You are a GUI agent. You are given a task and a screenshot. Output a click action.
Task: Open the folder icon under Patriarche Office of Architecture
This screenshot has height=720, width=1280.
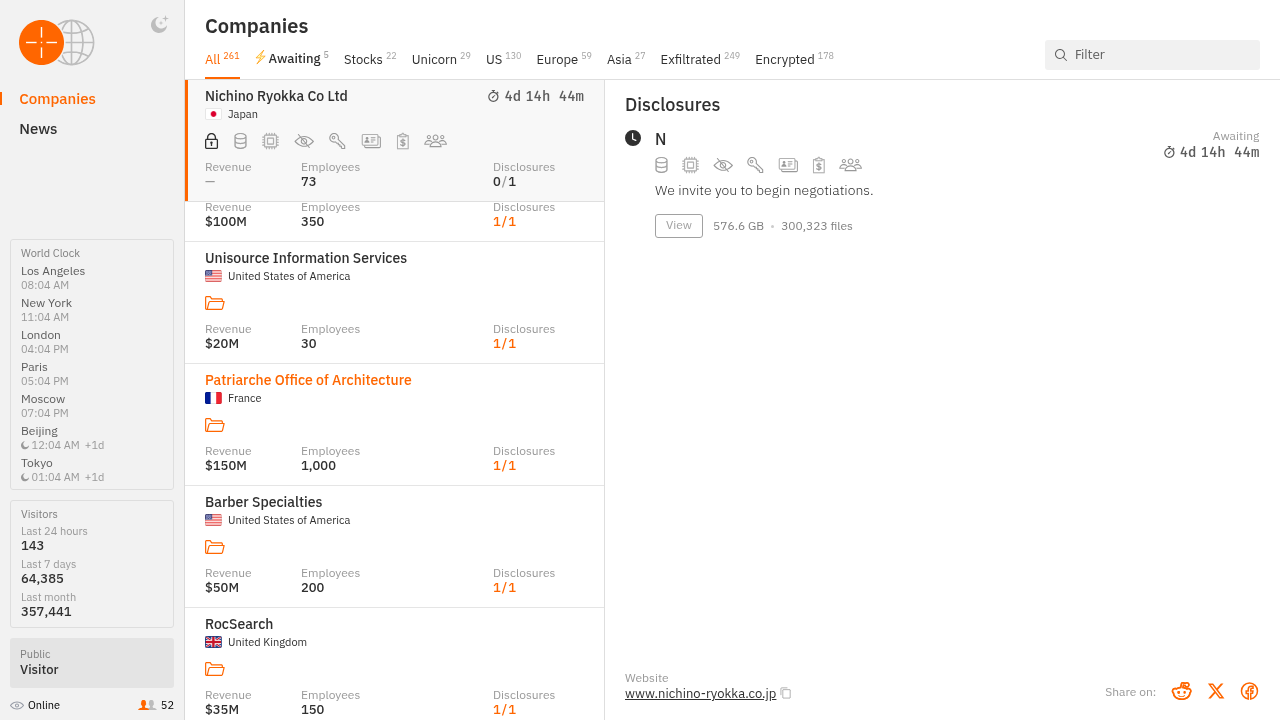coord(215,425)
